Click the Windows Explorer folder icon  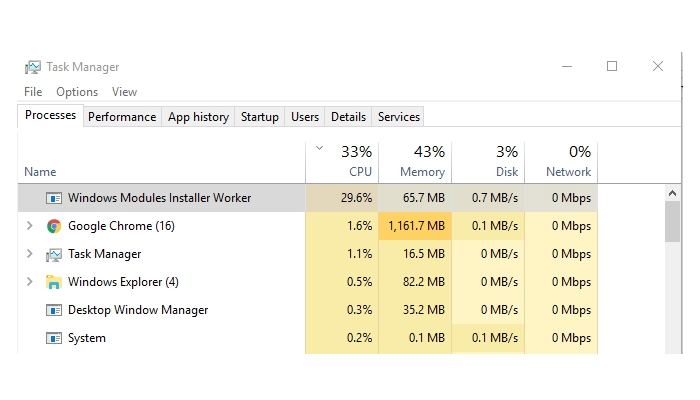click(54, 282)
